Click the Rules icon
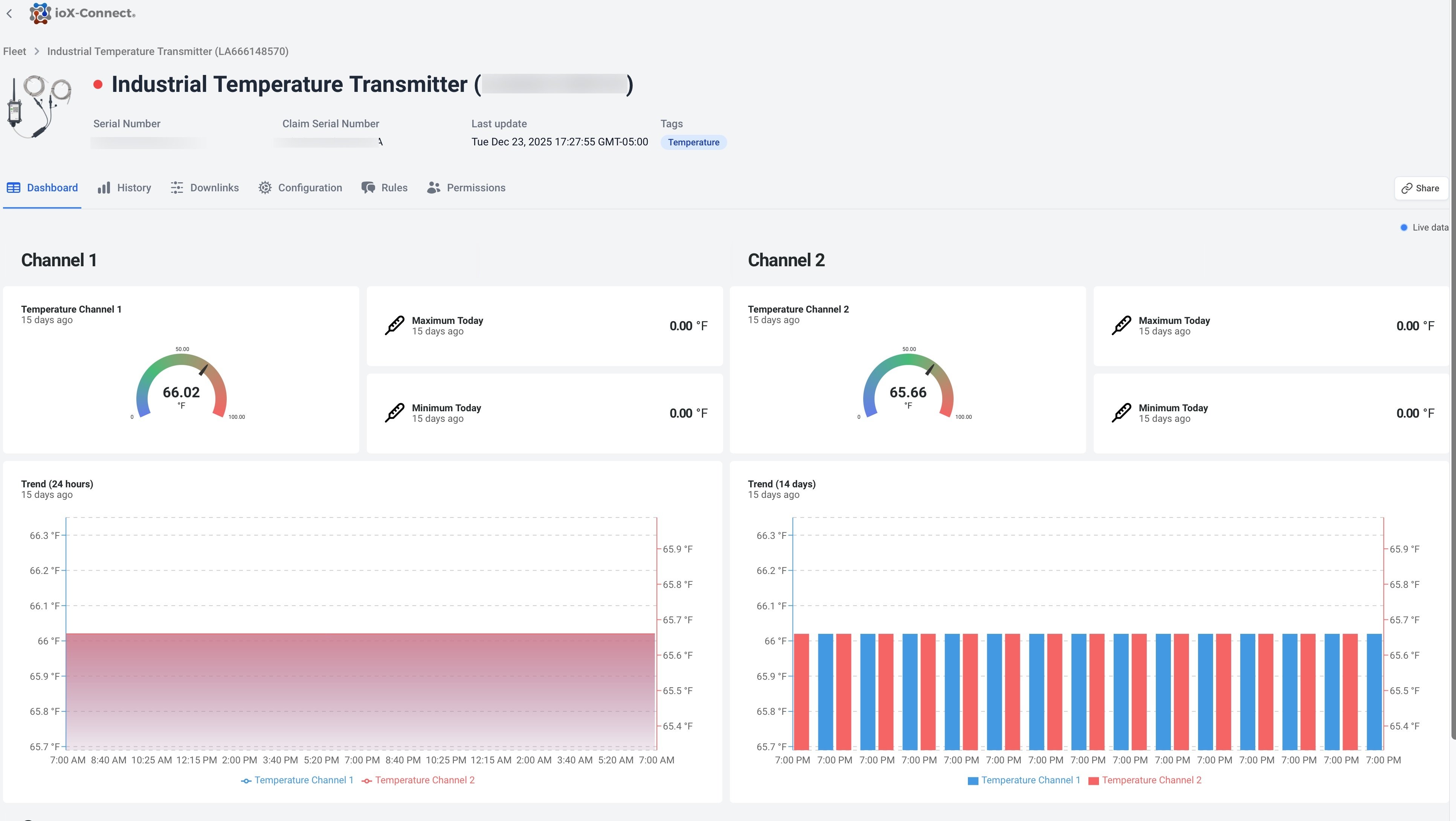Image resolution: width=1456 pixels, height=821 pixels. tap(368, 187)
